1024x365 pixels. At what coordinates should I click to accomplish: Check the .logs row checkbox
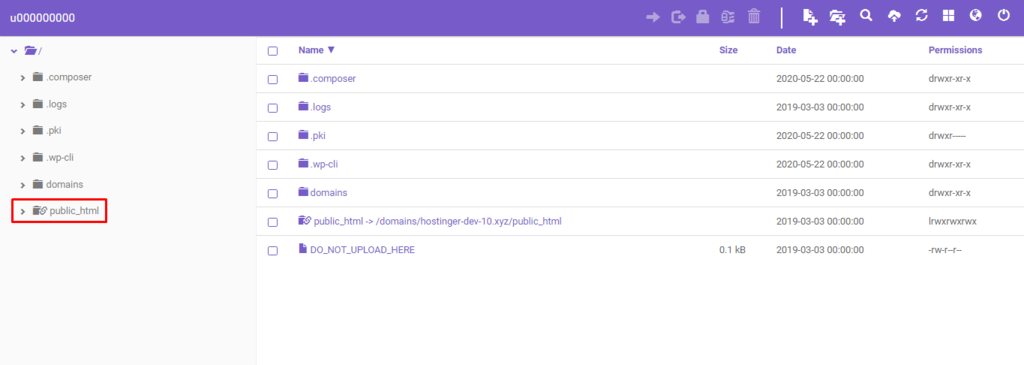coord(272,108)
